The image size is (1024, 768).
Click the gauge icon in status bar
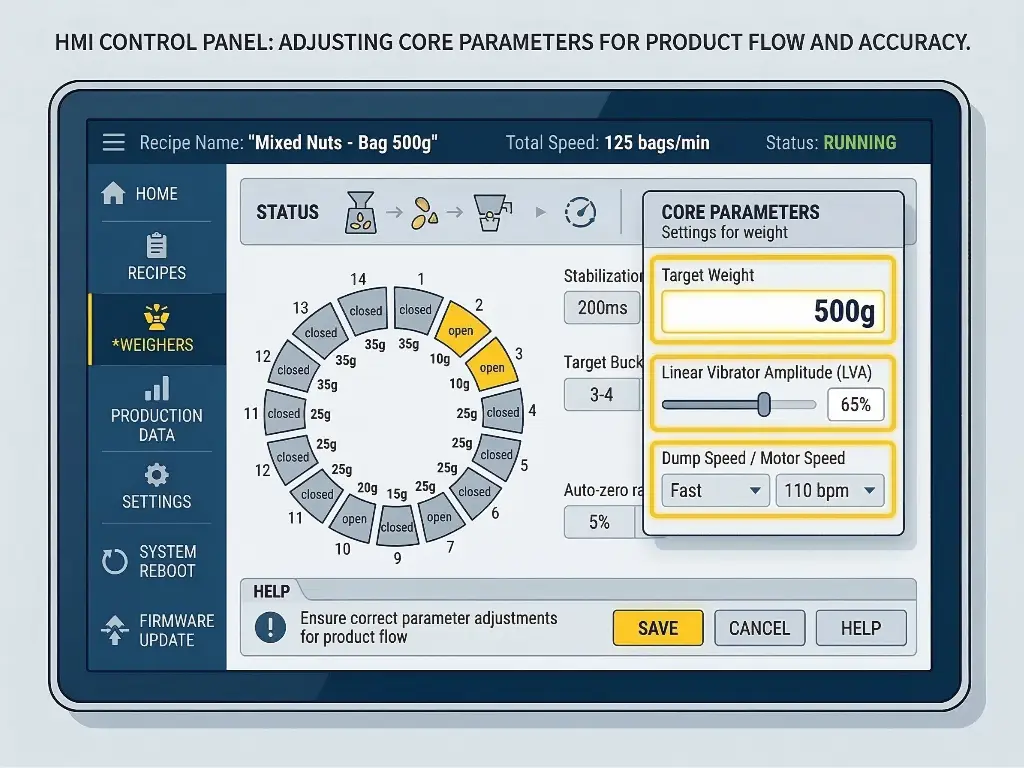click(580, 211)
